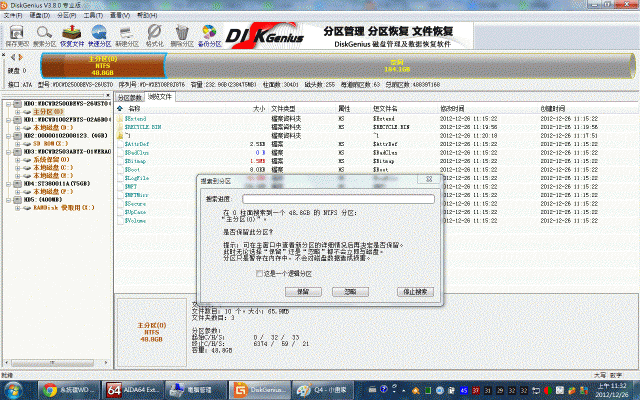The height and width of the screenshot is (400, 640).
Task: Switch to the Partition Parameters (分区参数) tab
Action: 129,98
